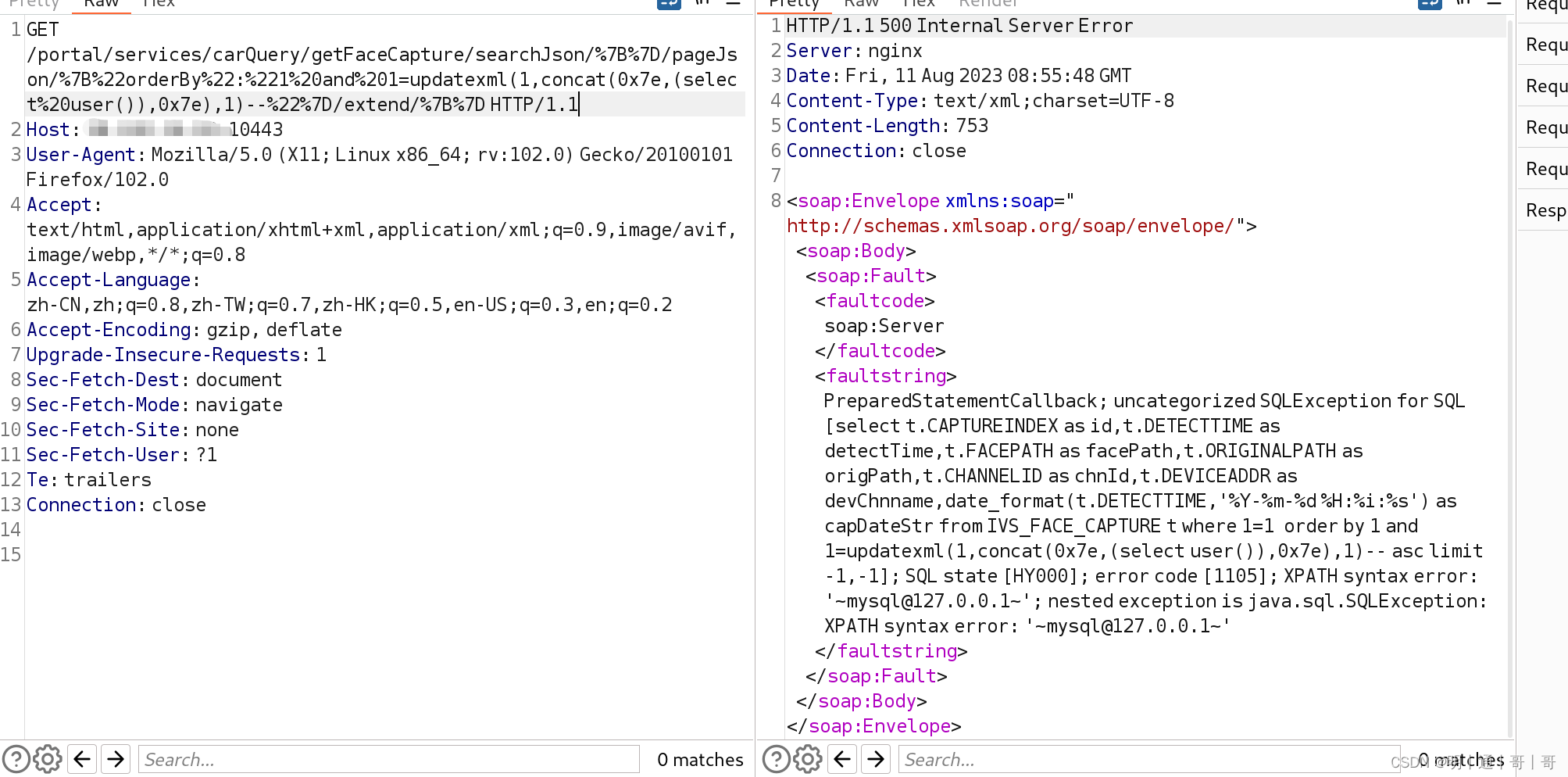Click the request's Host header name
1568x777 pixels.
(49, 130)
